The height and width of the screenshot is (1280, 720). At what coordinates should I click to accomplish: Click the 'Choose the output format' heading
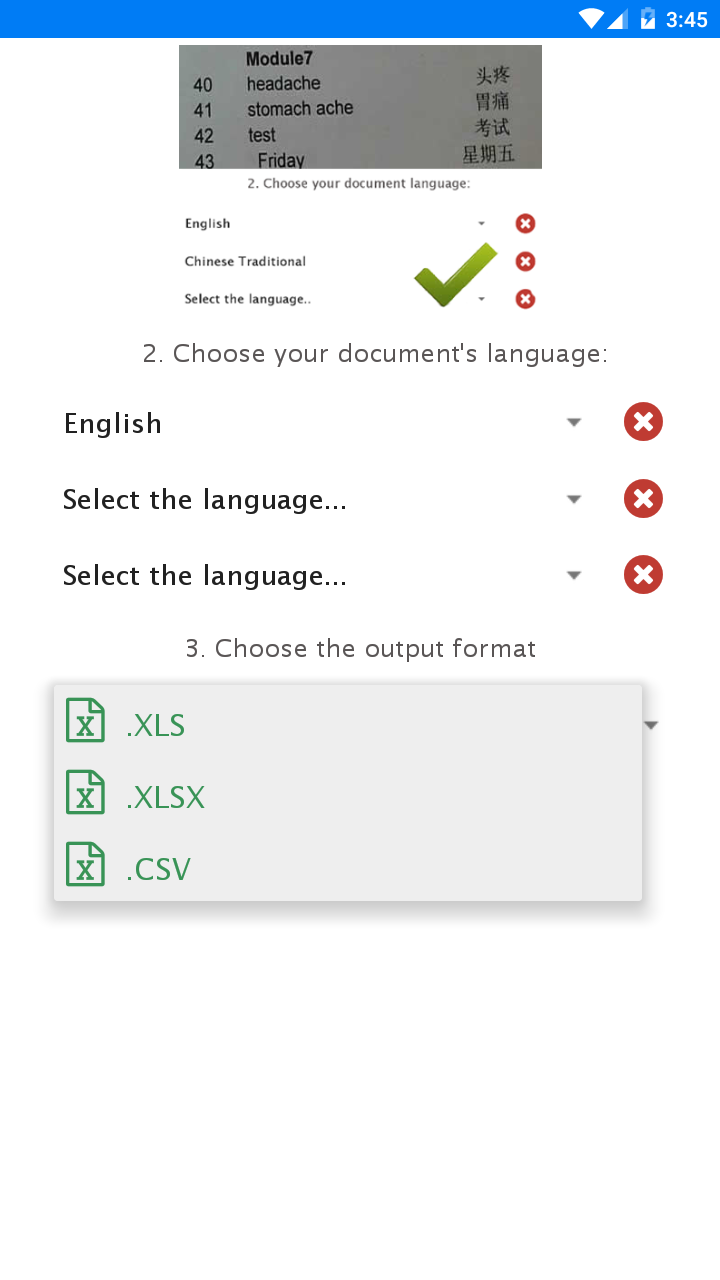coord(360,648)
